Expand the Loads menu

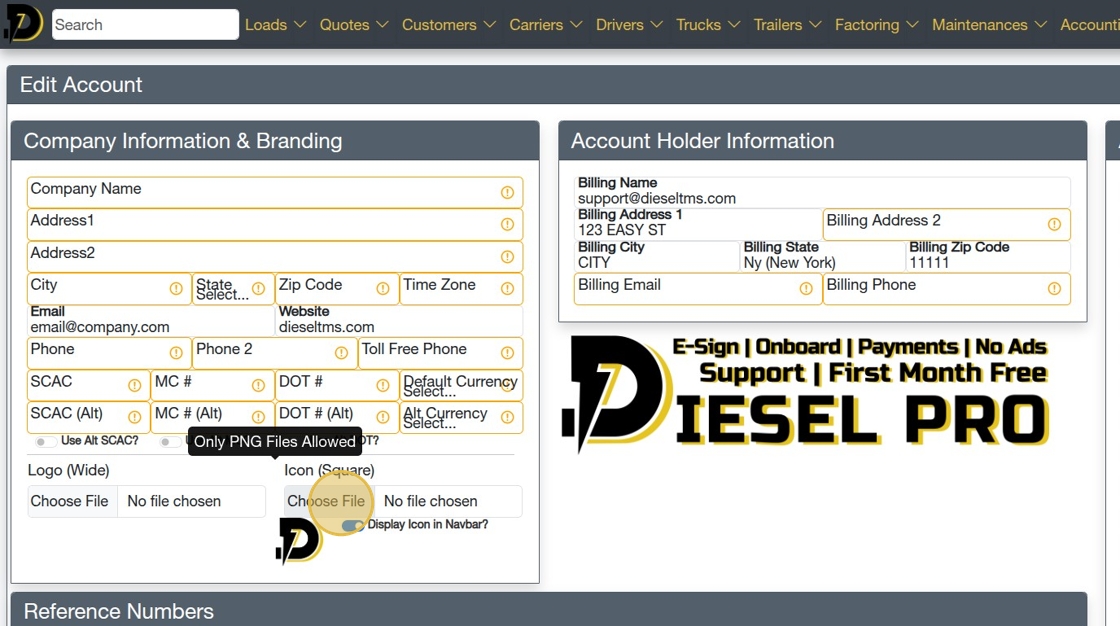tap(276, 24)
